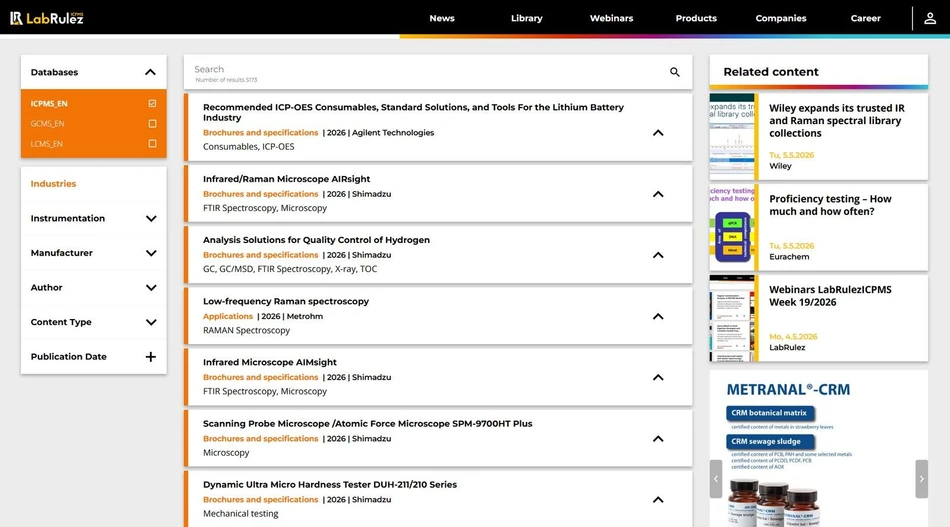Open the Webinars menu
Image resolution: width=950 pixels, height=527 pixels.
(x=611, y=18)
